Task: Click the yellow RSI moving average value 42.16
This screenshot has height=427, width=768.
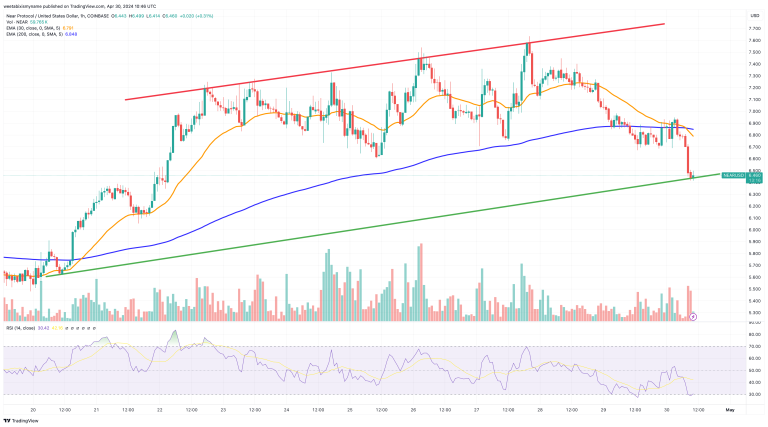Action: point(57,328)
